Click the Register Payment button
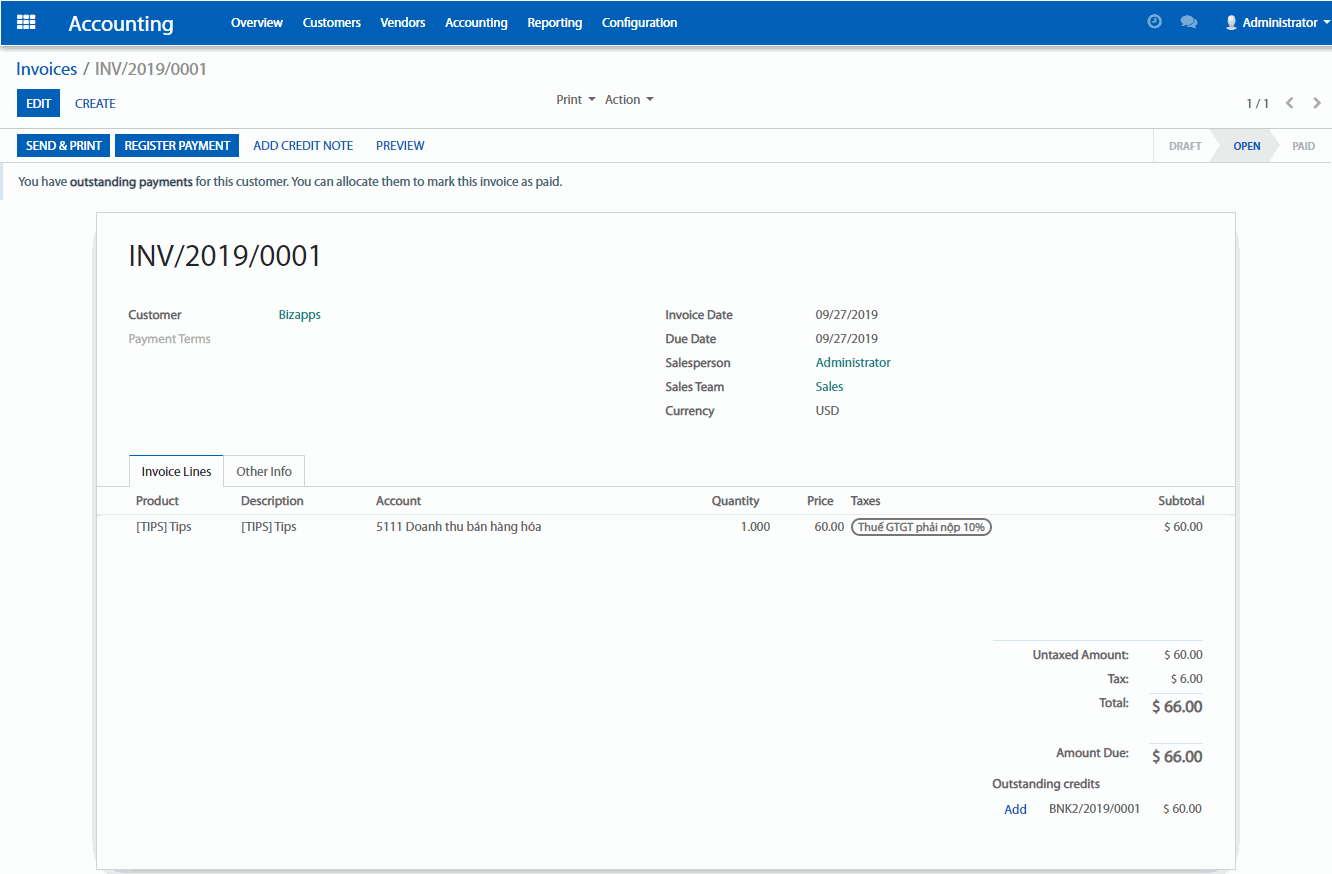Screen dimensions: 1332x874 pos(177,145)
